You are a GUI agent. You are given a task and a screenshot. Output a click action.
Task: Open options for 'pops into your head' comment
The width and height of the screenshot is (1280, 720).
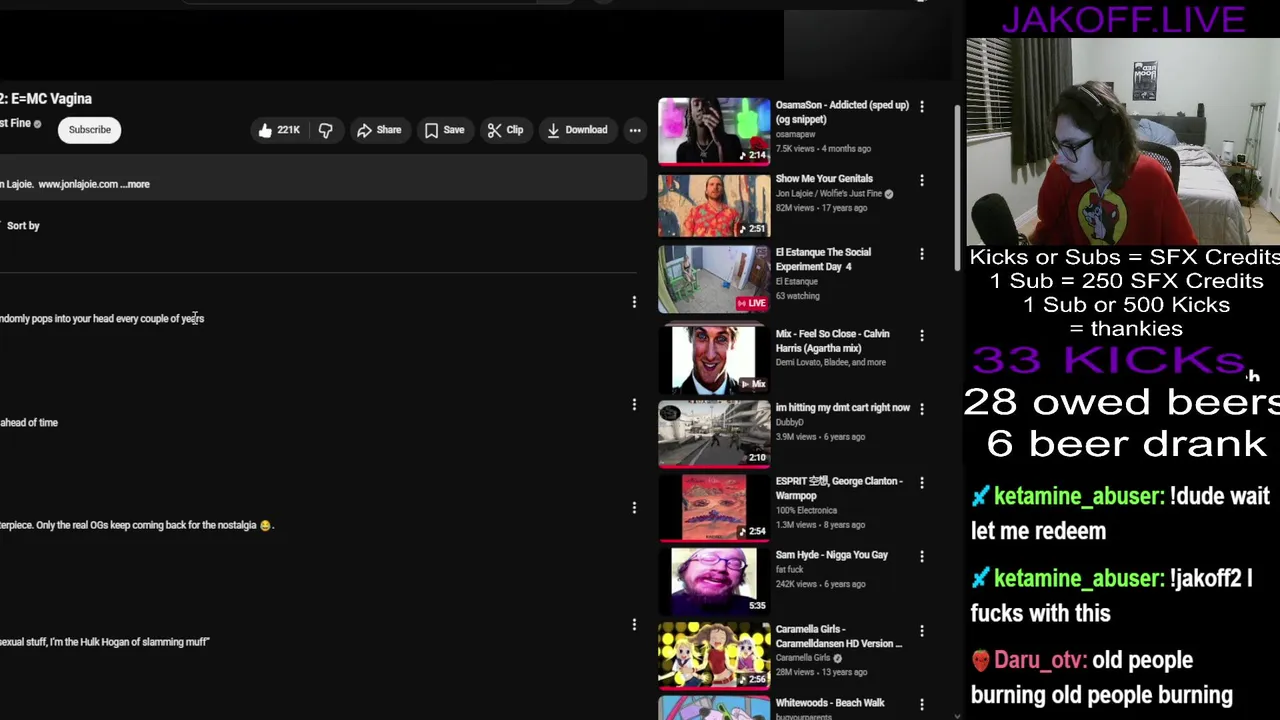[634, 302]
